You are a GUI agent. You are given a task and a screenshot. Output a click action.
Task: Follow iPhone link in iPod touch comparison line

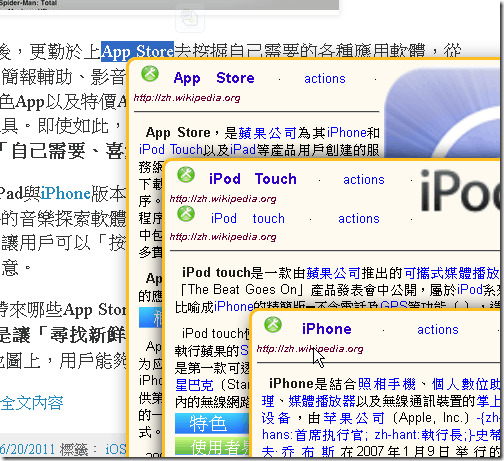coord(234,306)
